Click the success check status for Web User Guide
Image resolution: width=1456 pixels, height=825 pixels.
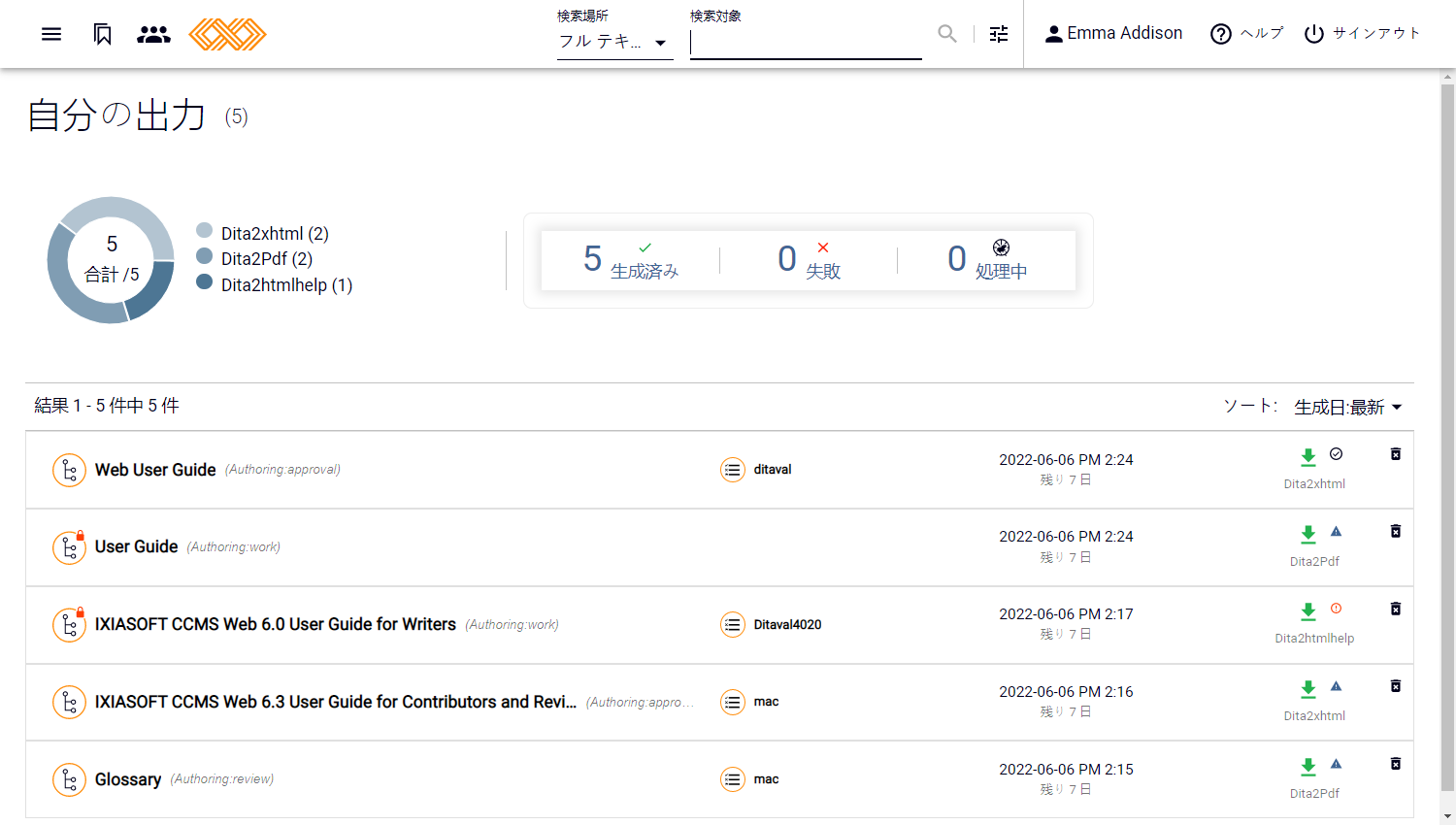1337,453
